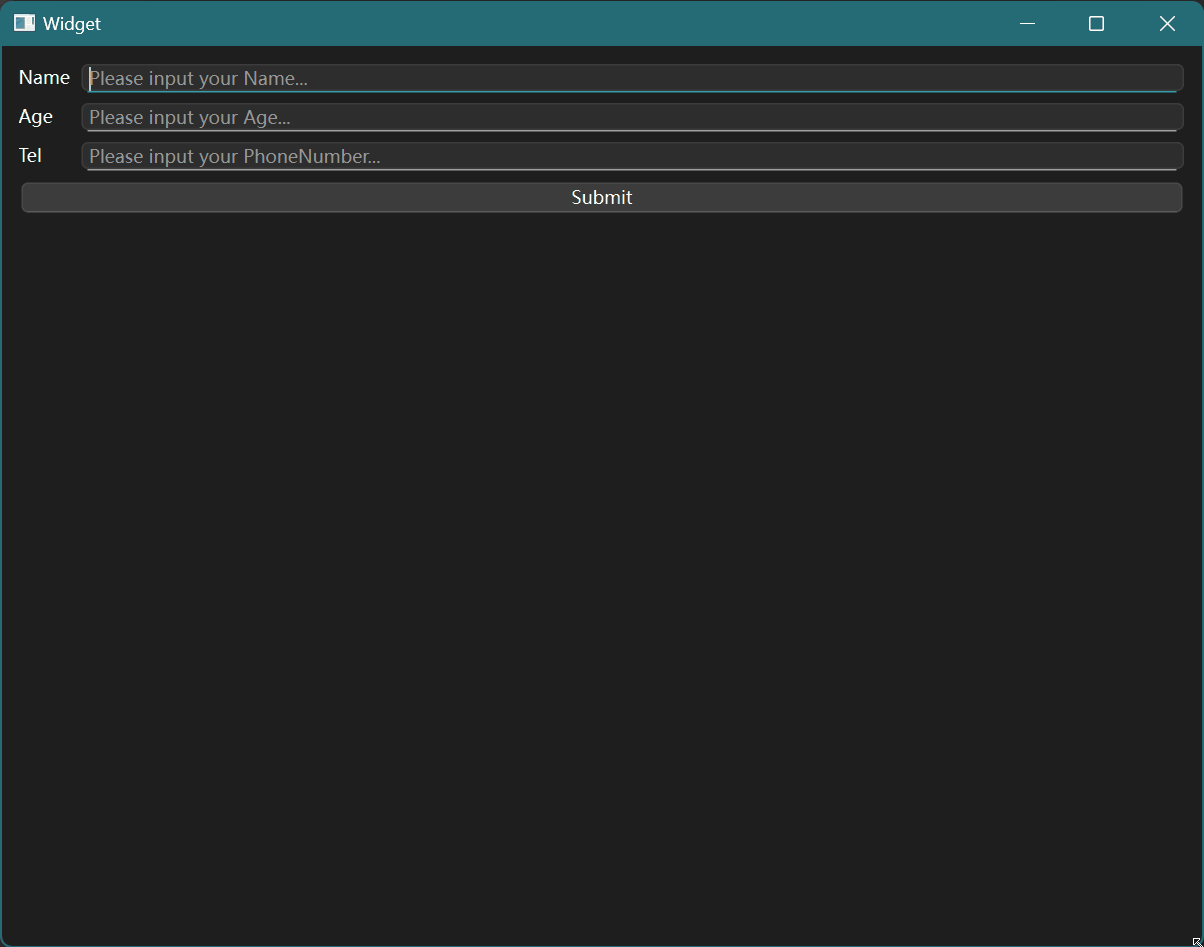Grab the resize grip in window corner

click(1196, 939)
